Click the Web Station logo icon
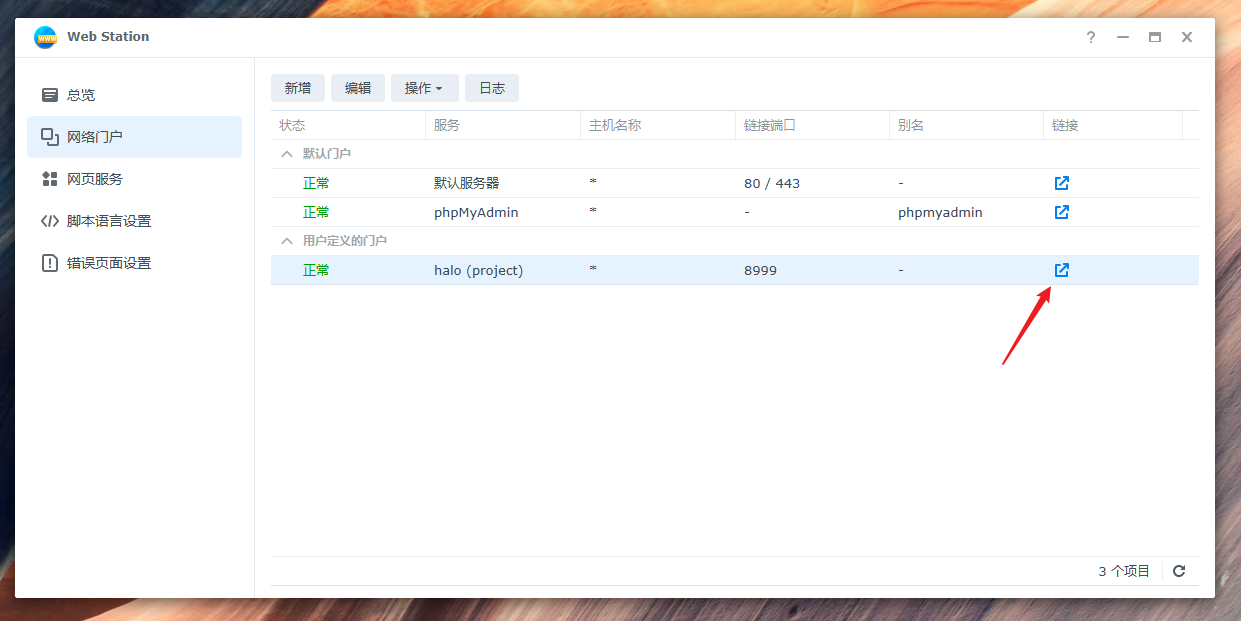Image resolution: width=1241 pixels, height=621 pixels. point(46,37)
